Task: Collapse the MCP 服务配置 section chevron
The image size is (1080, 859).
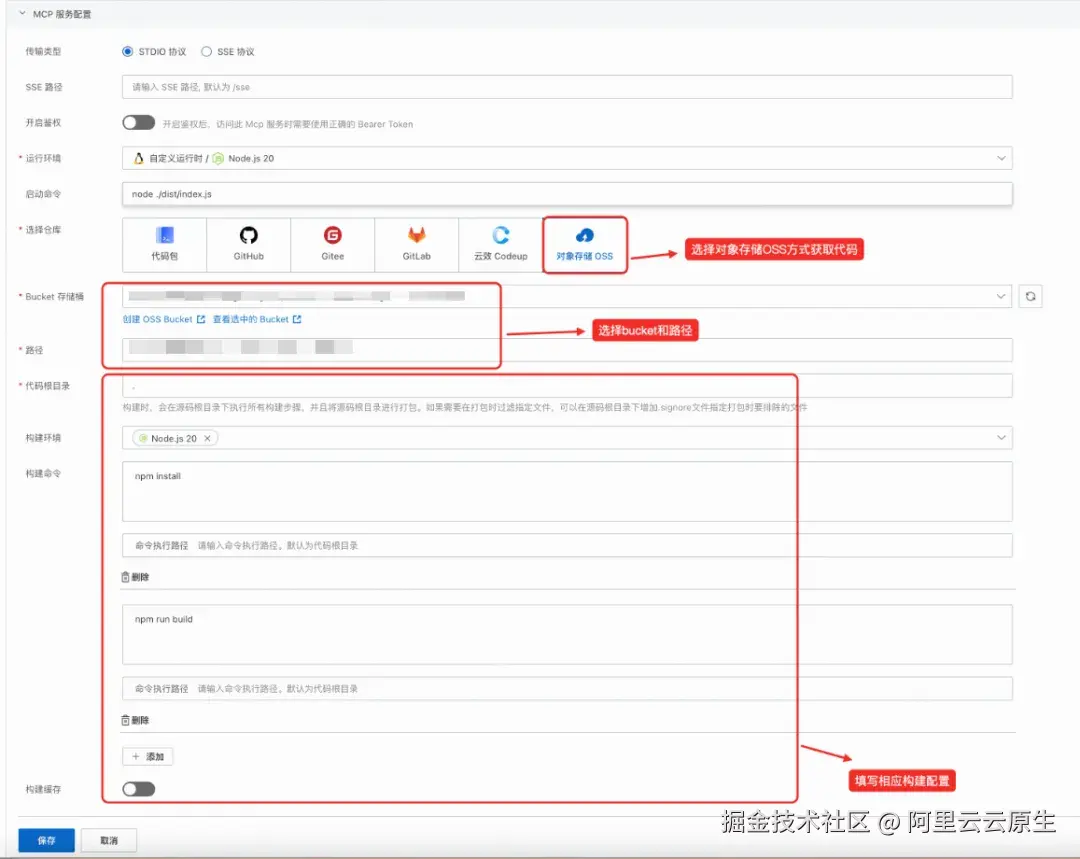Action: [22, 13]
